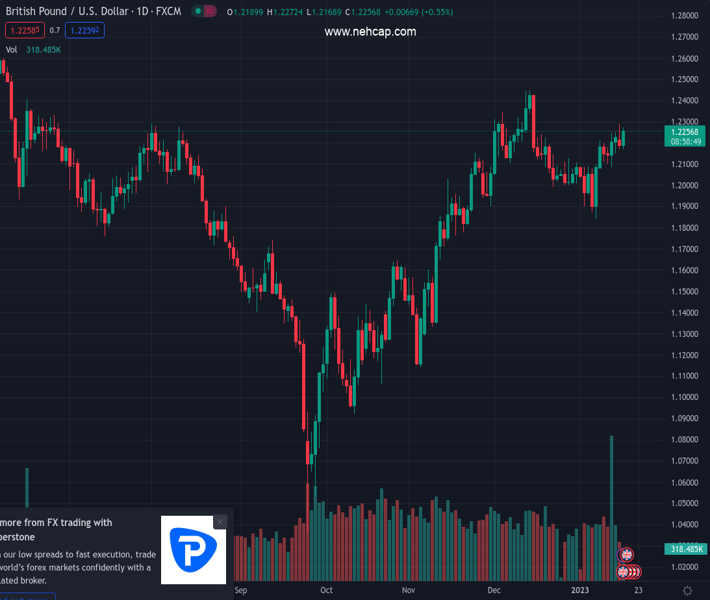This screenshot has width=710, height=600.
Task: Click the blue buy price 1.2259 button
Action: pyautogui.click(x=84, y=30)
